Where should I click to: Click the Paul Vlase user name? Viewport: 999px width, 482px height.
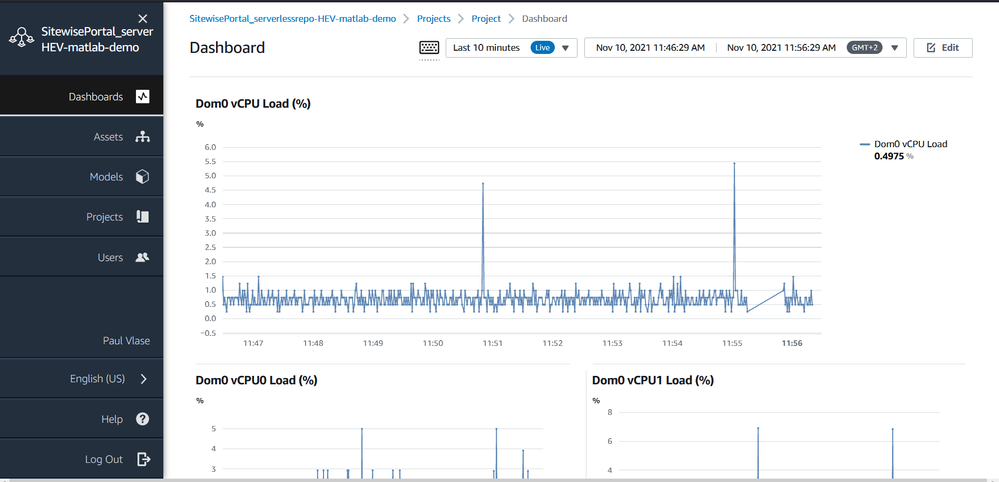point(126,341)
